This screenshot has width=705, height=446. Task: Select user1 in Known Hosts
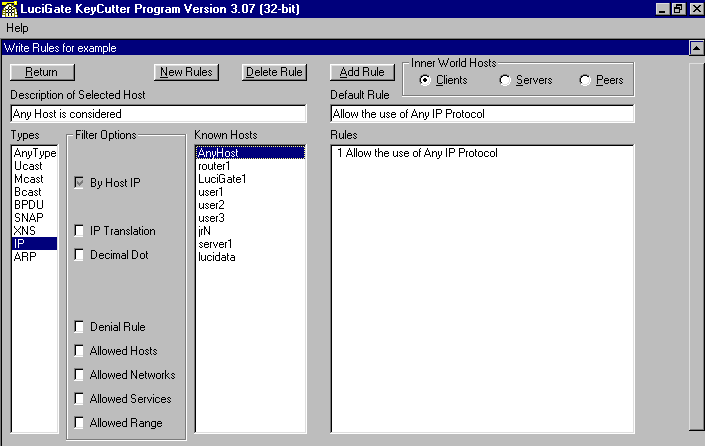(250, 192)
